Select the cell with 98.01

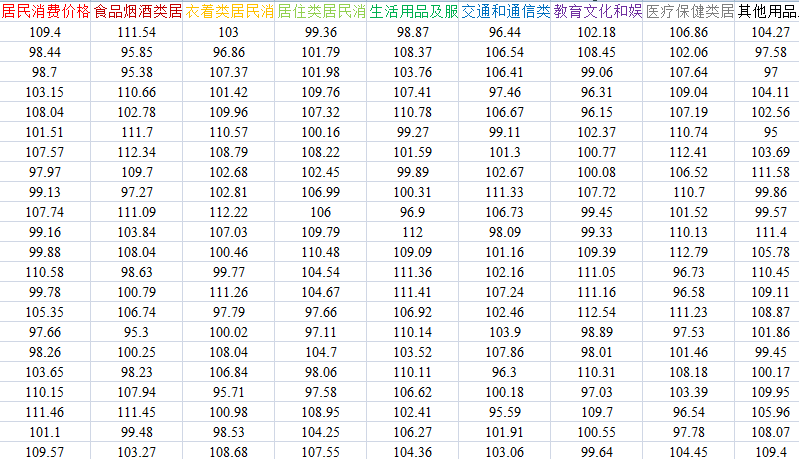597,352
